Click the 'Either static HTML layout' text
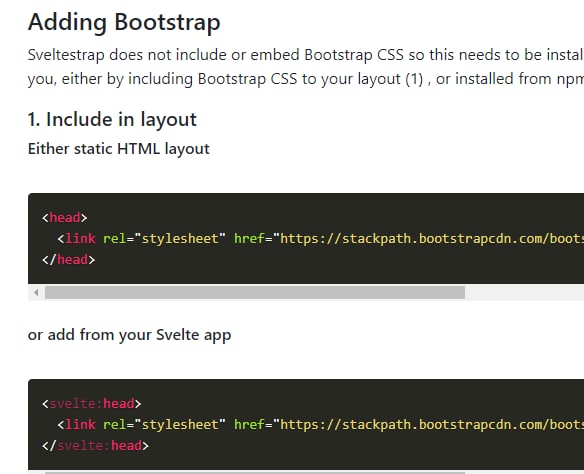This screenshot has height=474, width=584. [x=118, y=149]
